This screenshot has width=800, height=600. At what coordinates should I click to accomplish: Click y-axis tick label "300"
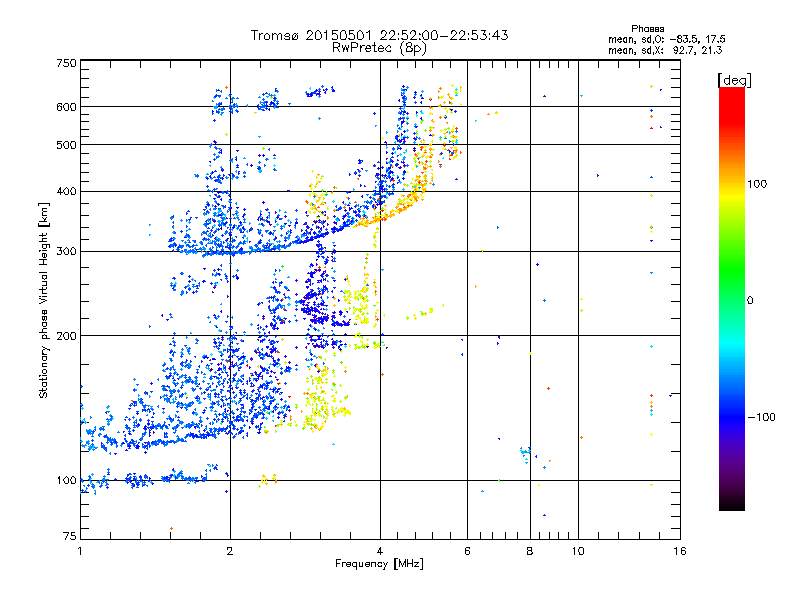pyautogui.click(x=66, y=252)
